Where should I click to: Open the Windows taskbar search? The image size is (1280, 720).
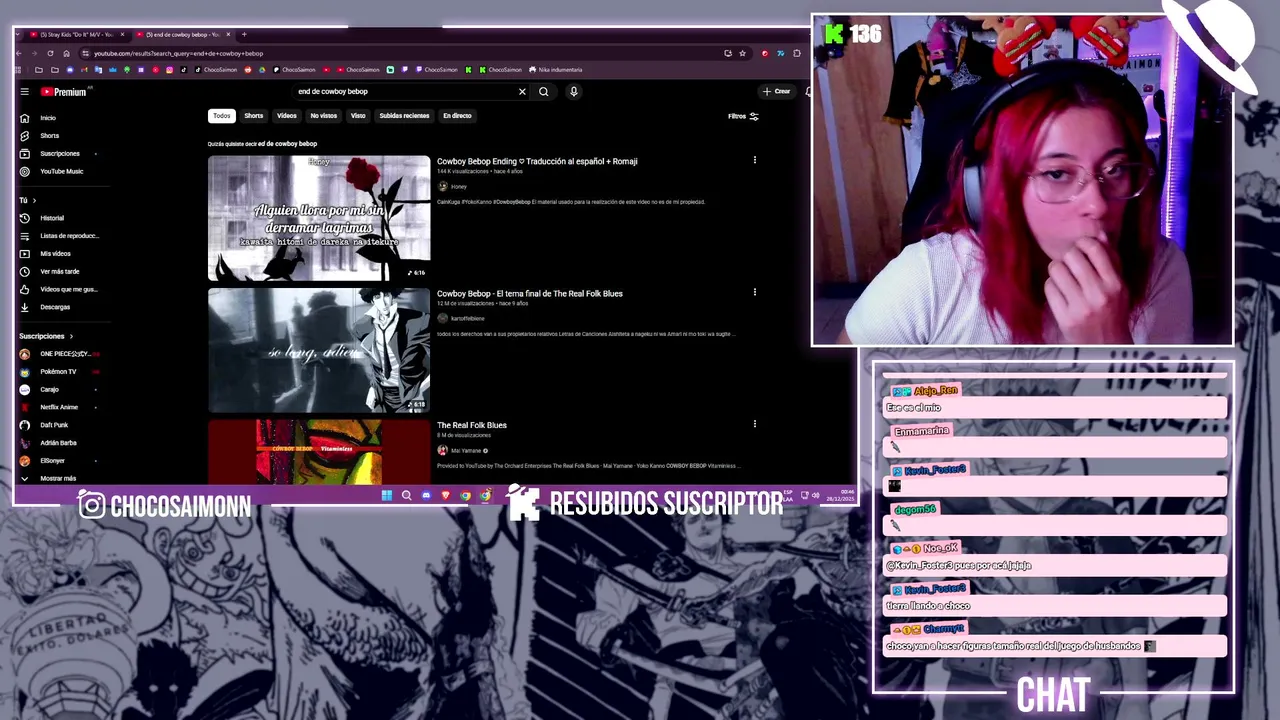406,495
